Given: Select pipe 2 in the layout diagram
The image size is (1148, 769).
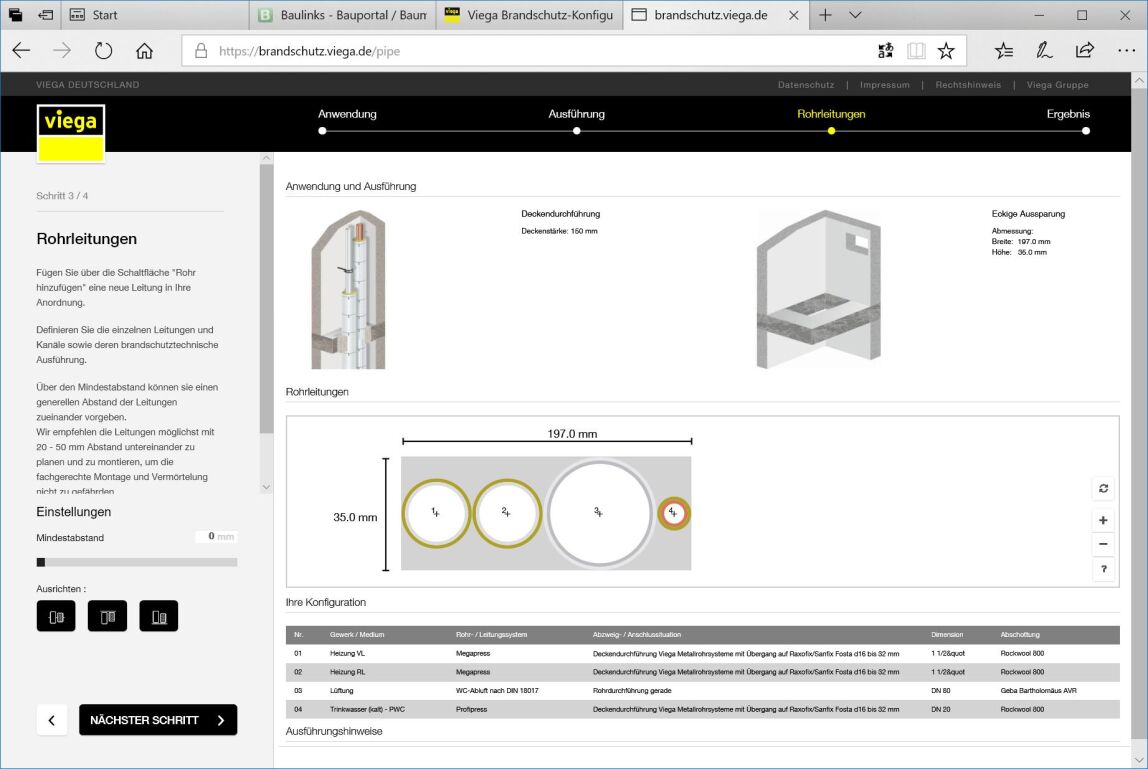Looking at the screenshot, I should click(x=507, y=513).
